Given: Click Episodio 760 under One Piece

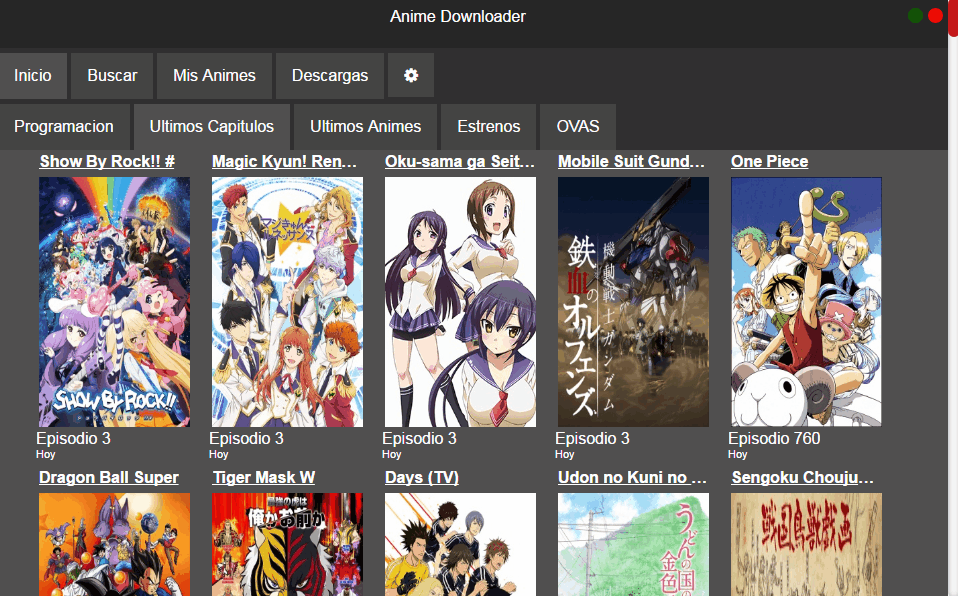Looking at the screenshot, I should click(x=774, y=438).
